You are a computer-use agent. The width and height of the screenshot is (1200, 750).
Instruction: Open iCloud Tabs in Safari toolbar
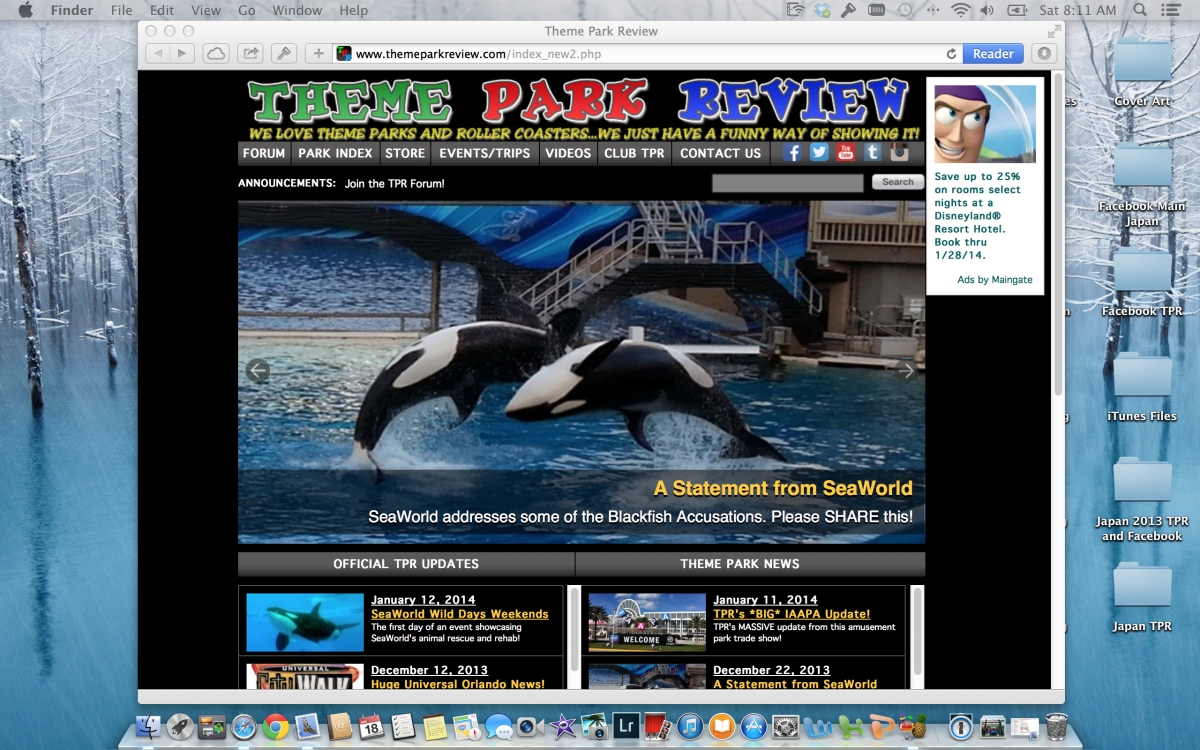tap(215, 54)
